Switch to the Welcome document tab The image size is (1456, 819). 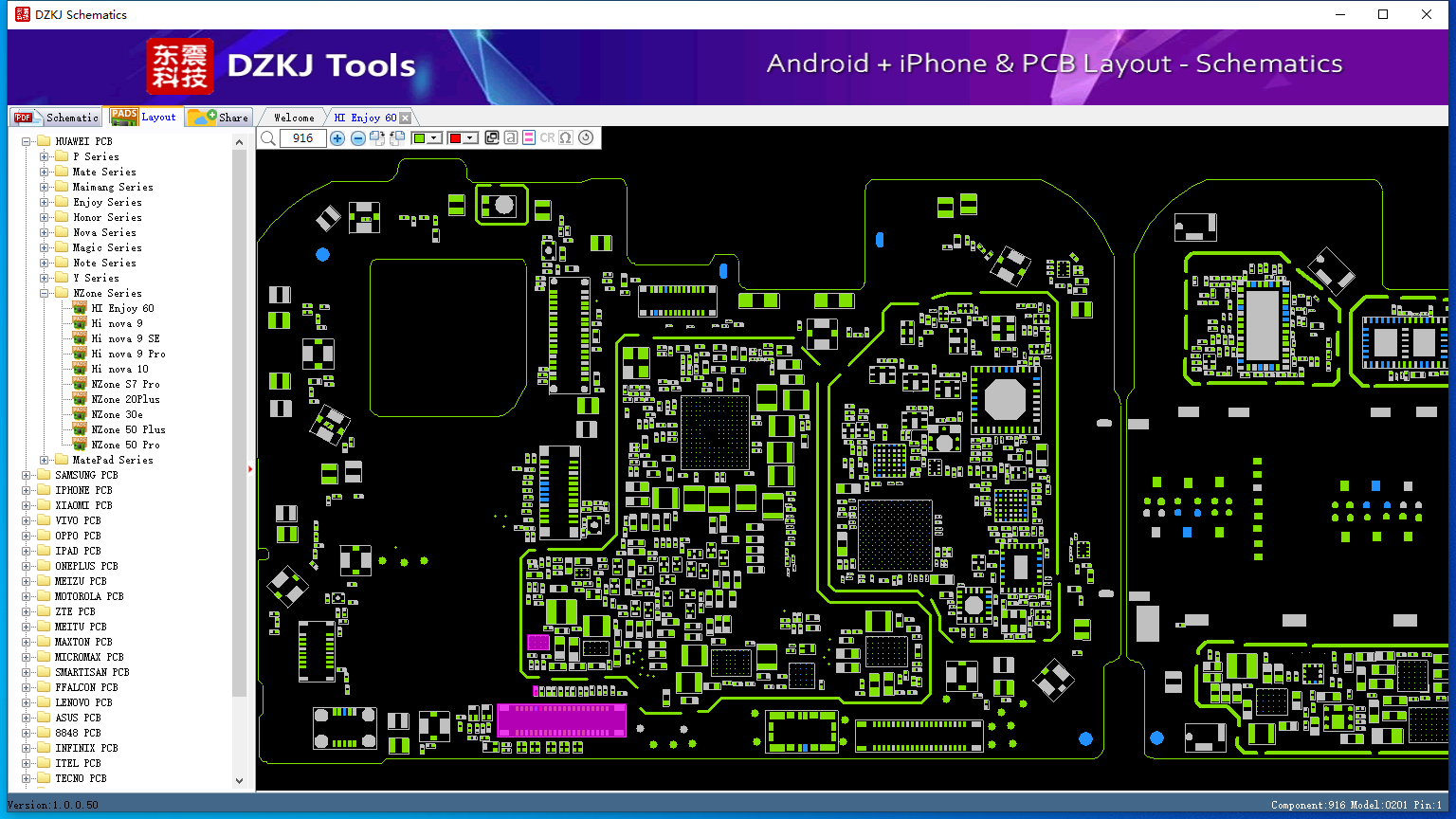tap(294, 118)
